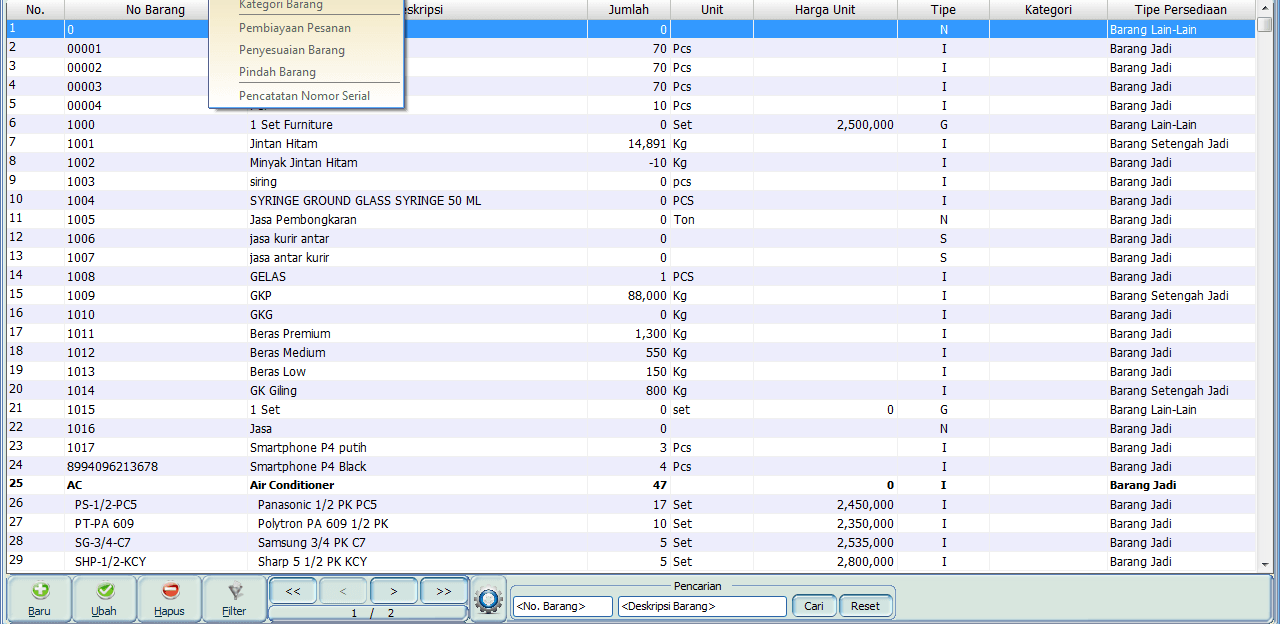Screen dimensions: 1280x624
Task: Go to first page with << button
Action: (293, 591)
